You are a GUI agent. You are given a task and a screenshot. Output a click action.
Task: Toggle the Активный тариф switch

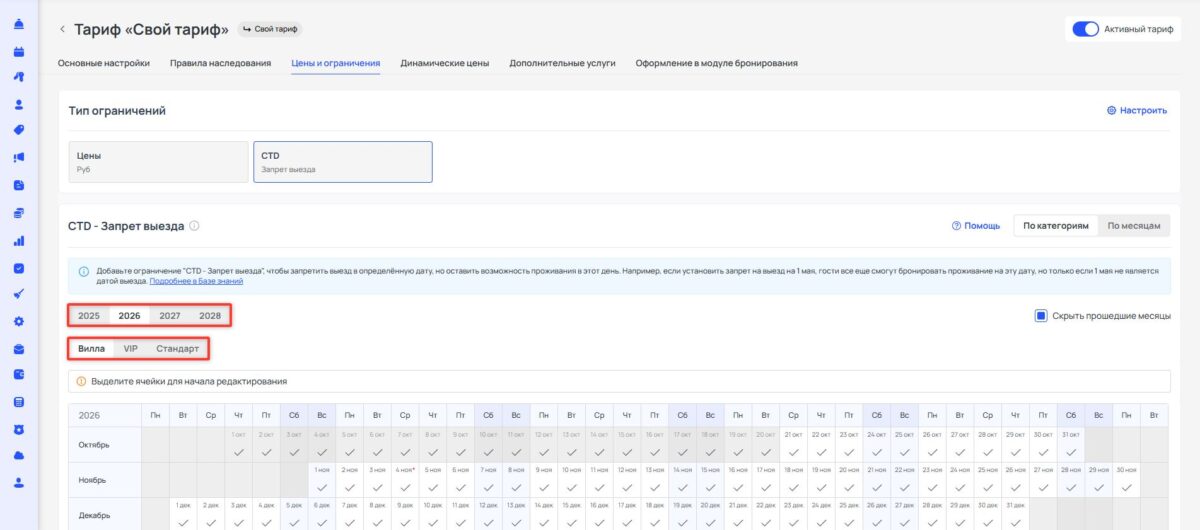1085,29
